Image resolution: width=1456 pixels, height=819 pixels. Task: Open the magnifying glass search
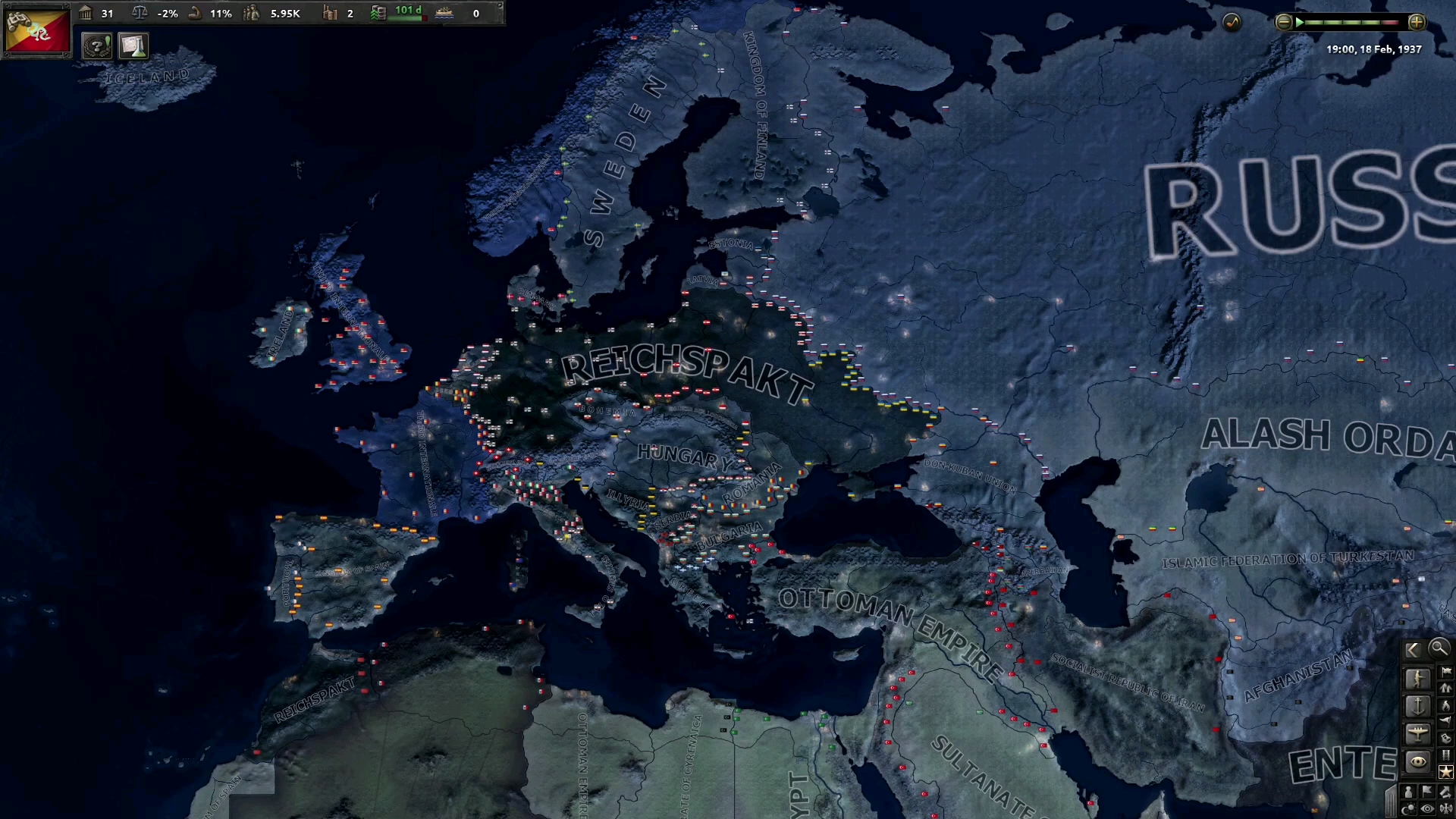point(1439,648)
